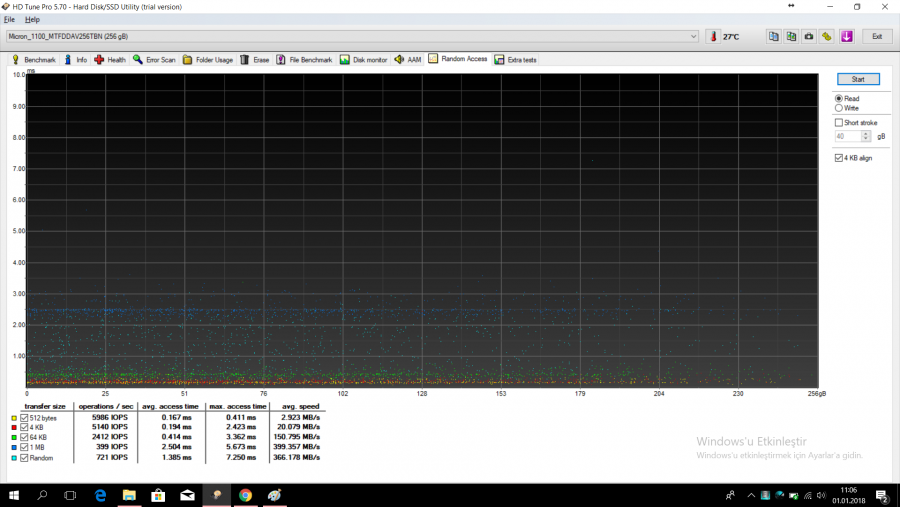Click the thermometer temperature icon
900x507 pixels.
(713, 37)
